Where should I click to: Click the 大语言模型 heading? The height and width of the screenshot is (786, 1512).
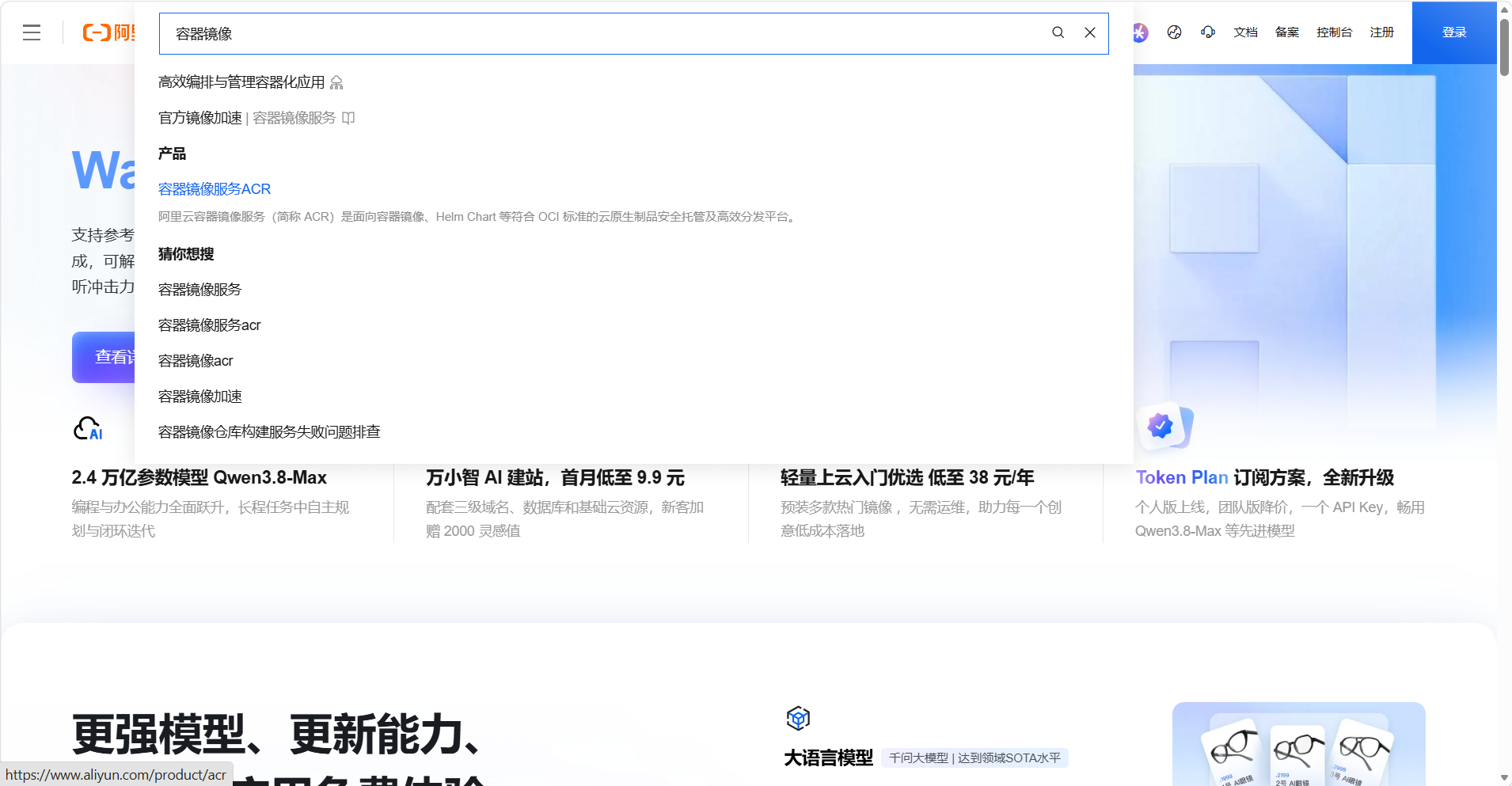point(828,758)
